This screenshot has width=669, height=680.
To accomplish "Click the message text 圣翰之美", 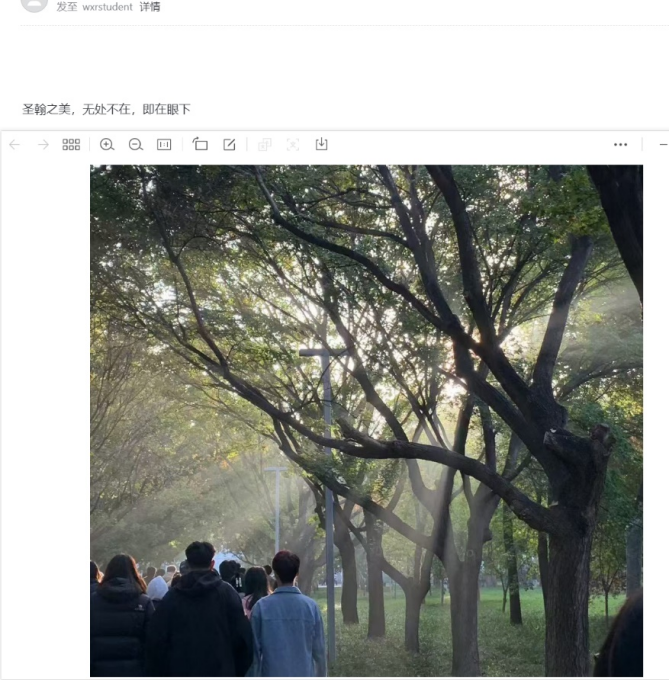I will coord(46,109).
